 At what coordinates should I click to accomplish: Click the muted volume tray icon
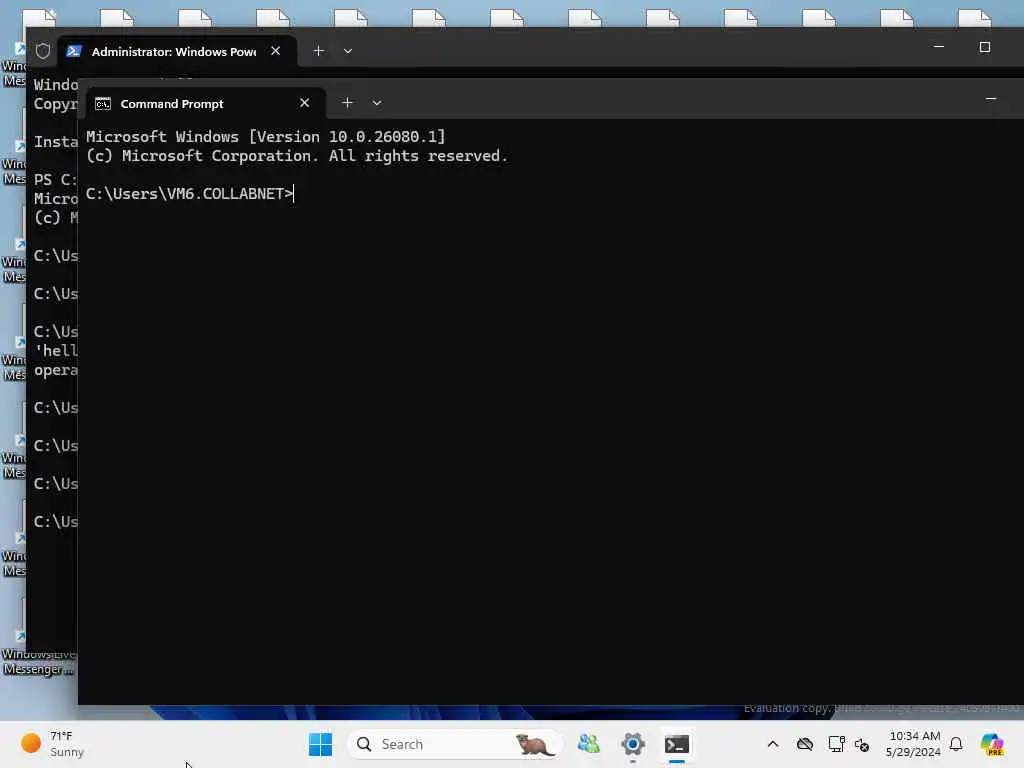(862, 744)
